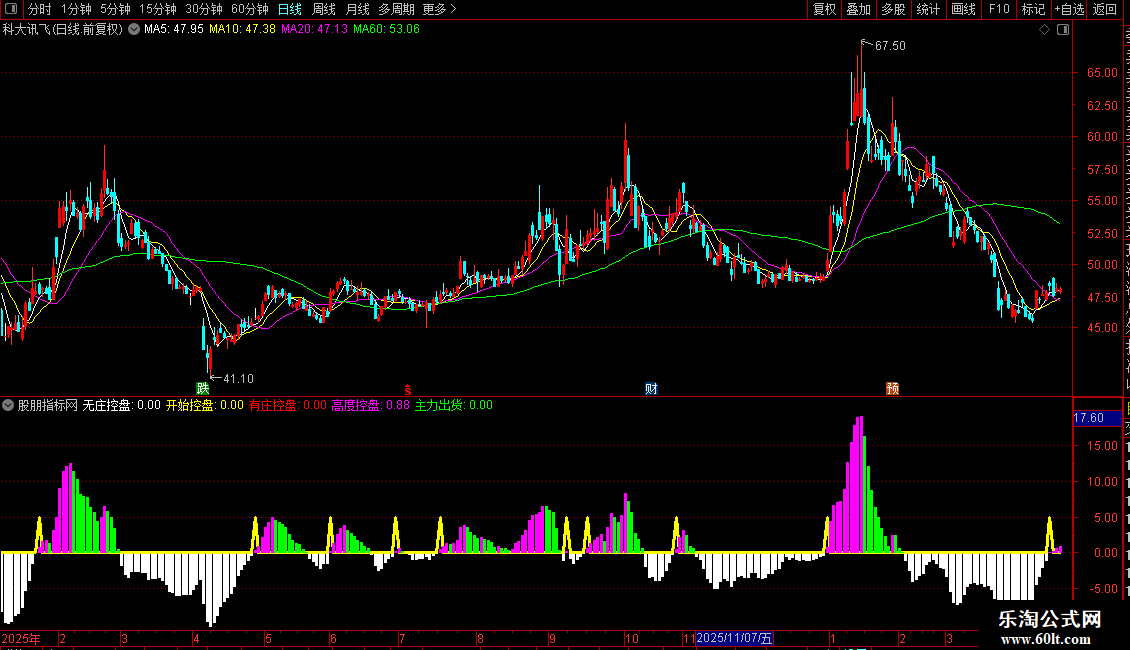Click the MA20: 47.13 label

pos(314,30)
